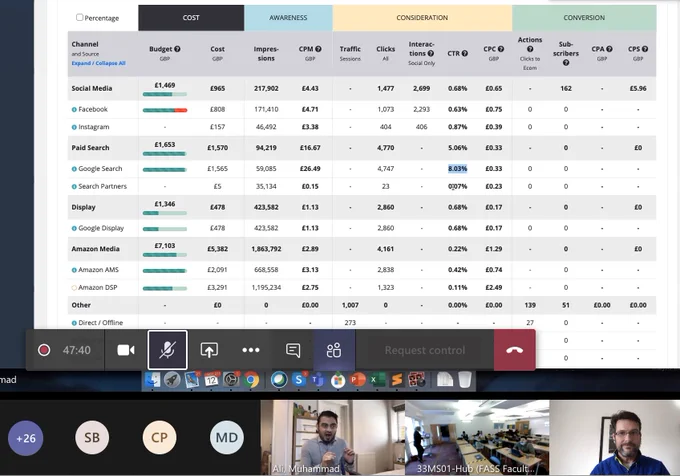Show the meeting chat conversation
Image resolution: width=680 pixels, height=476 pixels.
point(293,350)
